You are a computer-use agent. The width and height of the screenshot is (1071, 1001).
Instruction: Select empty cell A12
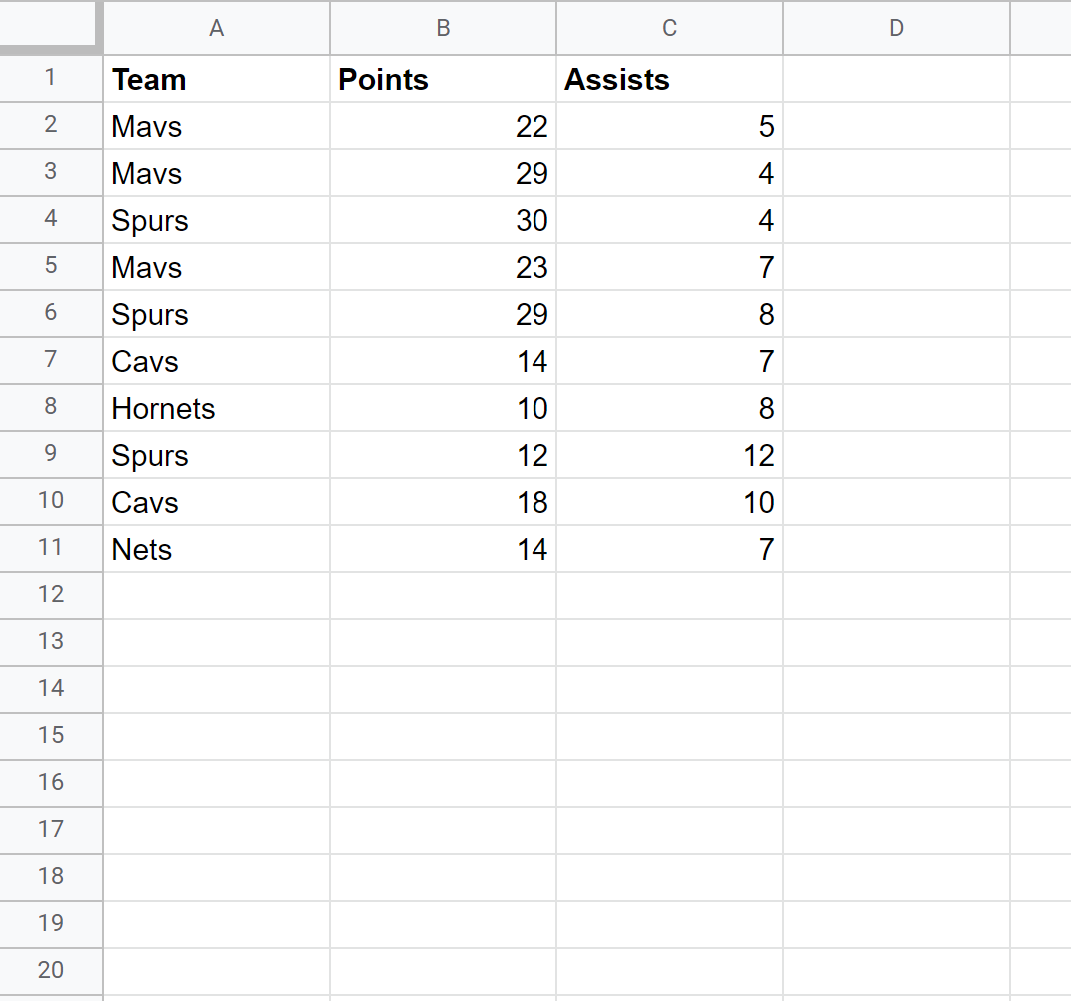click(x=216, y=595)
